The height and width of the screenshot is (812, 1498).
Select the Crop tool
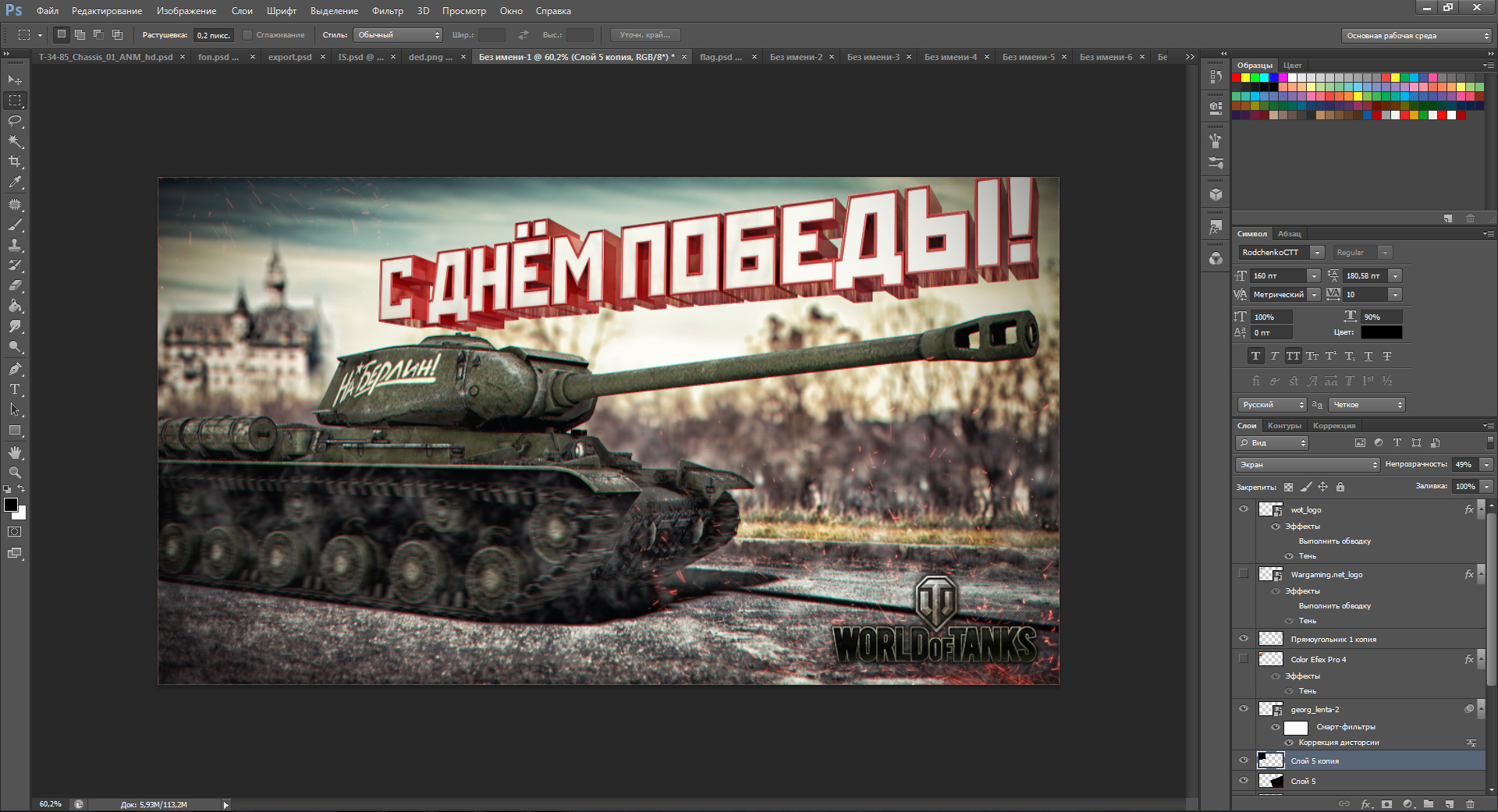(x=15, y=161)
